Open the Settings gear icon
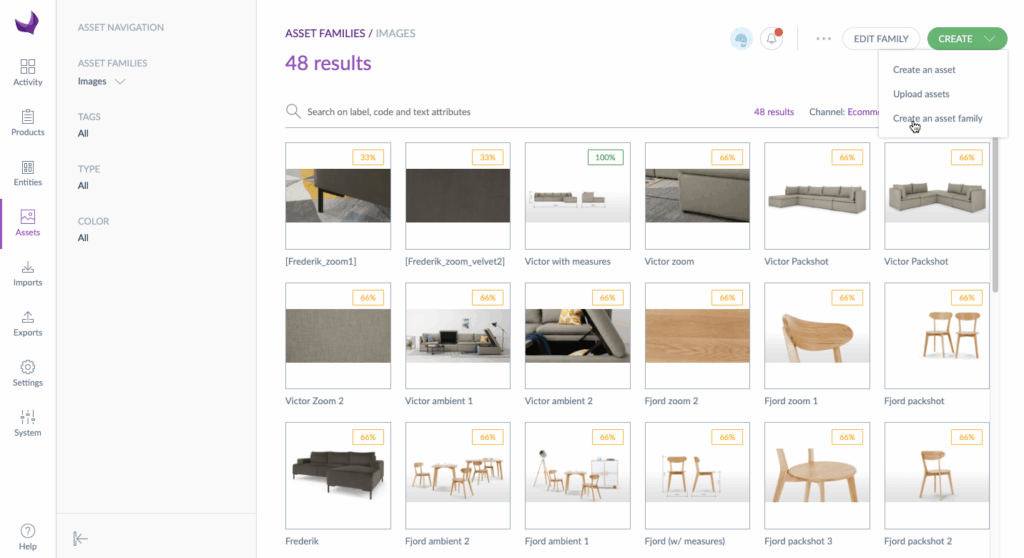Screen dimensions: 1024x558 pos(28,367)
